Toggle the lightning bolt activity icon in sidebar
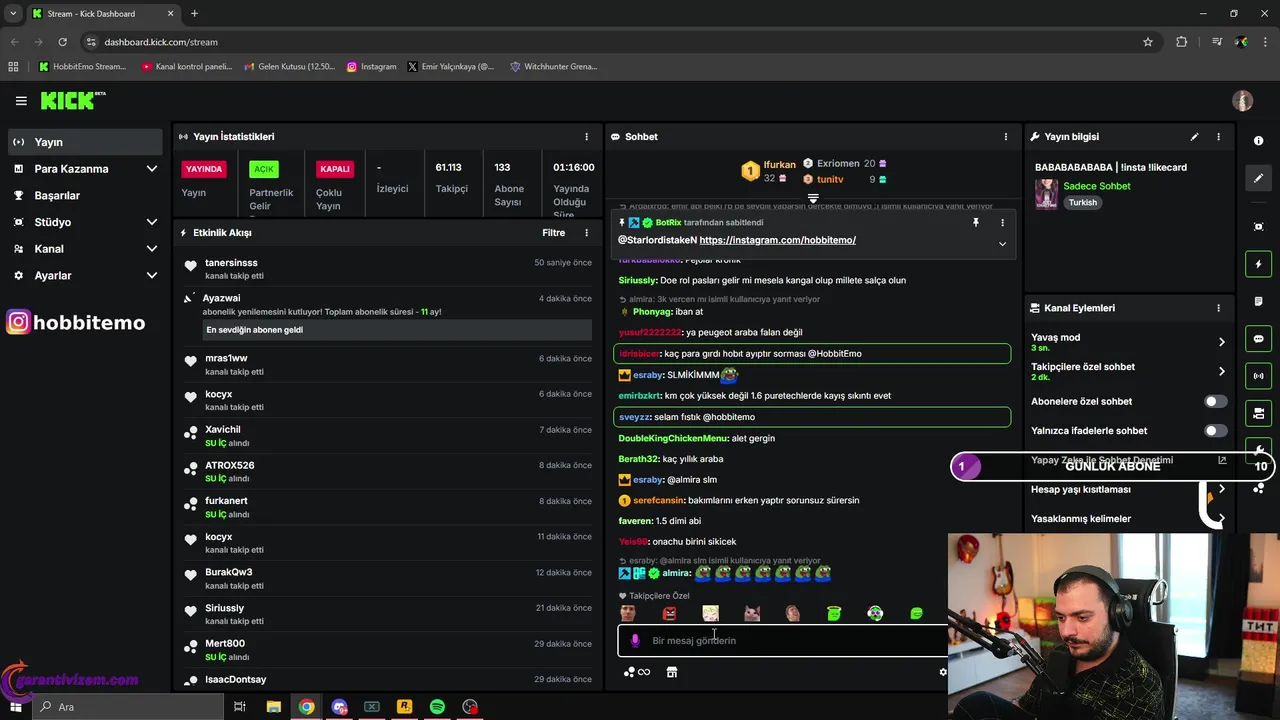The image size is (1280, 720). coord(1259,264)
